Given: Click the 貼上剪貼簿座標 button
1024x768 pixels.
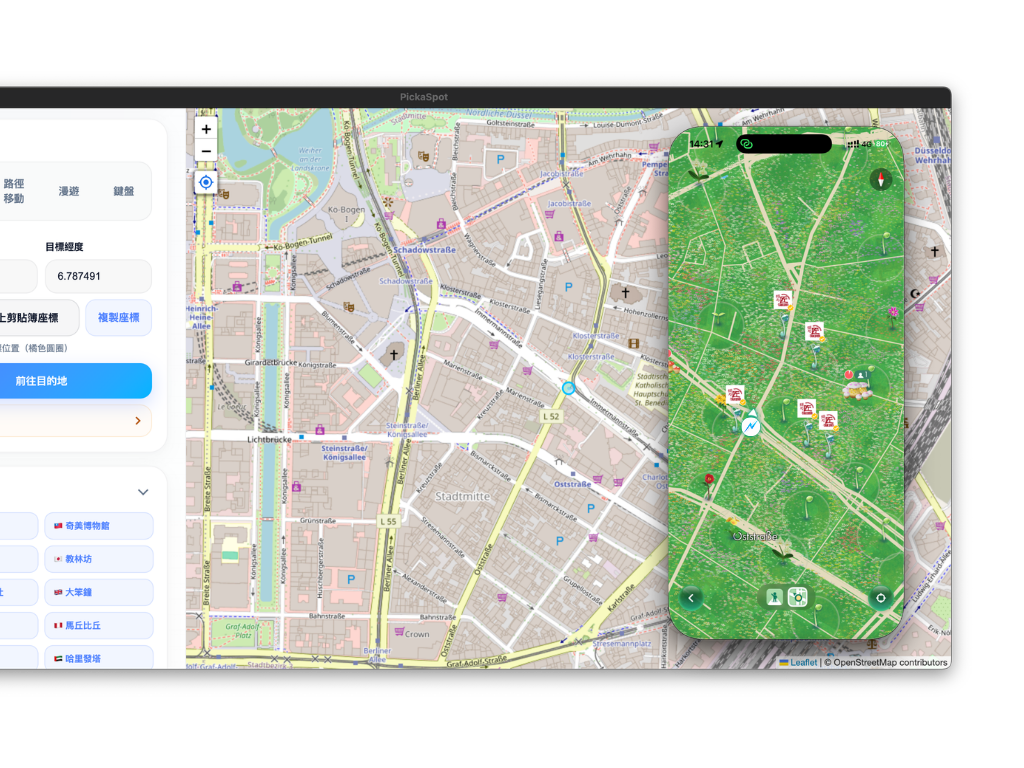Looking at the screenshot, I should 29,317.
